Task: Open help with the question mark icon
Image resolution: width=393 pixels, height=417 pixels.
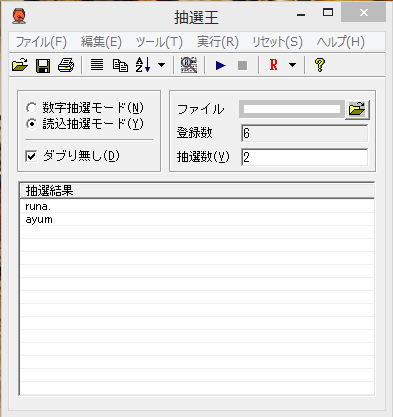Action: click(319, 65)
